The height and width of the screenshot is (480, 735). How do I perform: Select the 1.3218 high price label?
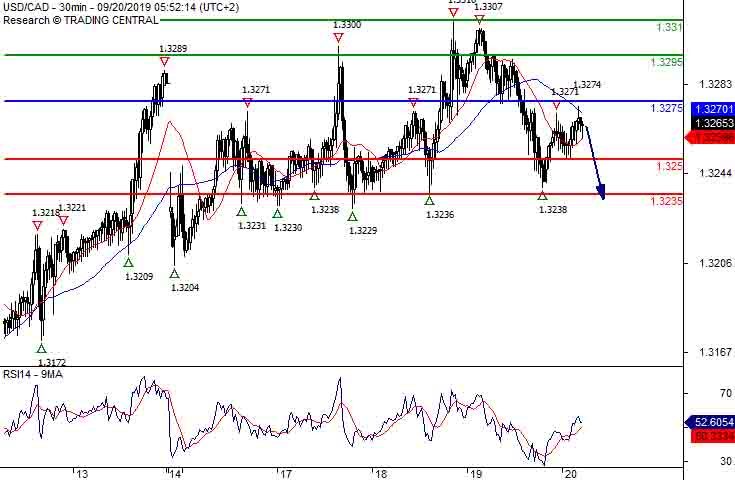point(46,212)
